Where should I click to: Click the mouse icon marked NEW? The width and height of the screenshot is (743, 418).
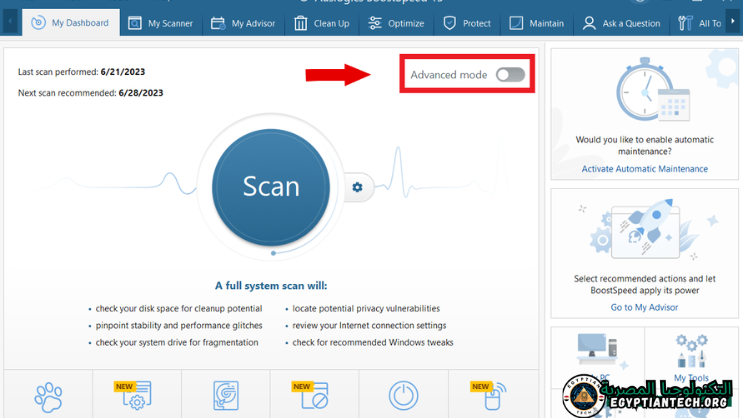(492, 396)
